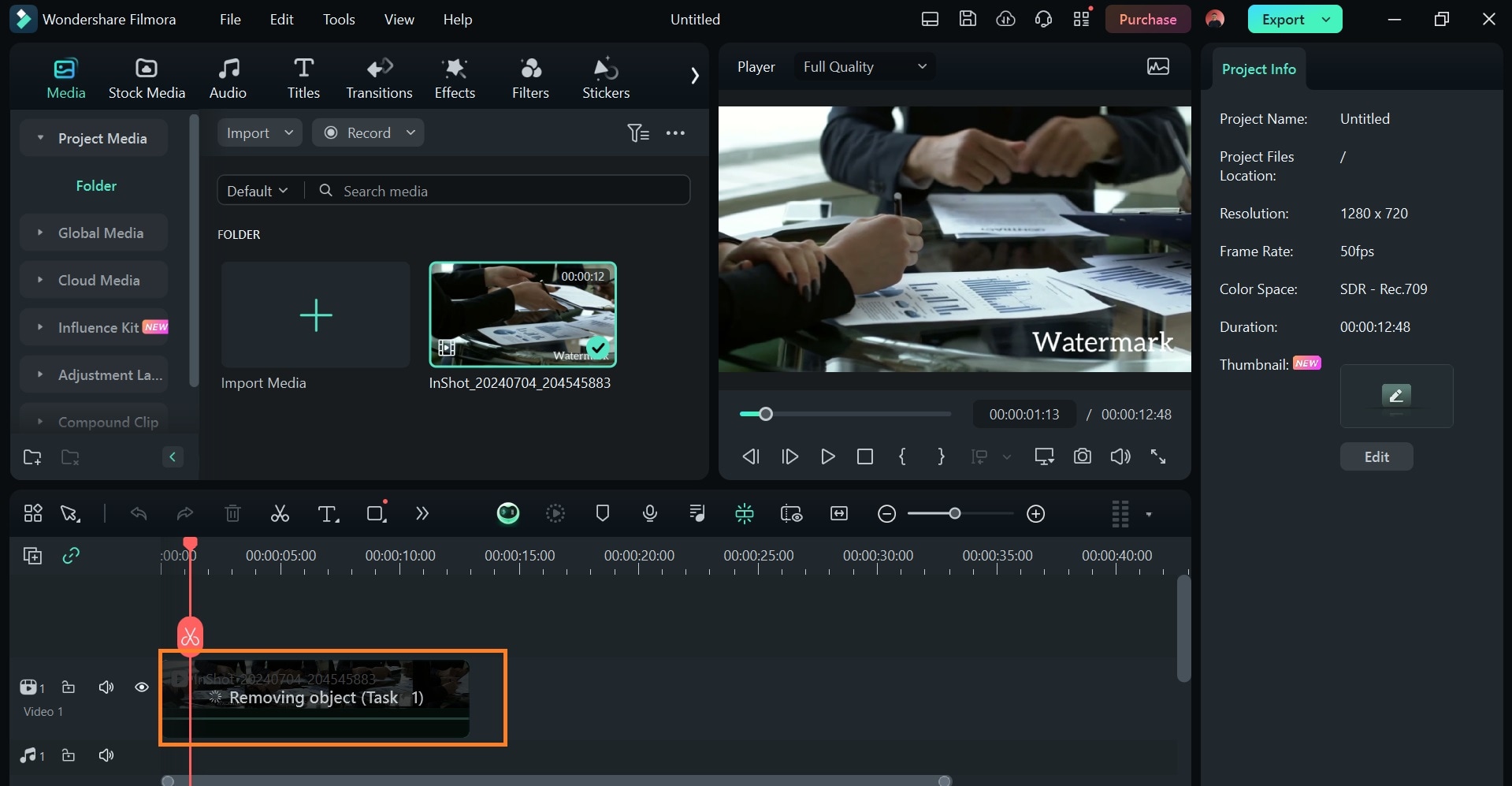Viewport: 1512px width, 786px height.
Task: Zoom in timeline with plus icon
Action: [1036, 514]
